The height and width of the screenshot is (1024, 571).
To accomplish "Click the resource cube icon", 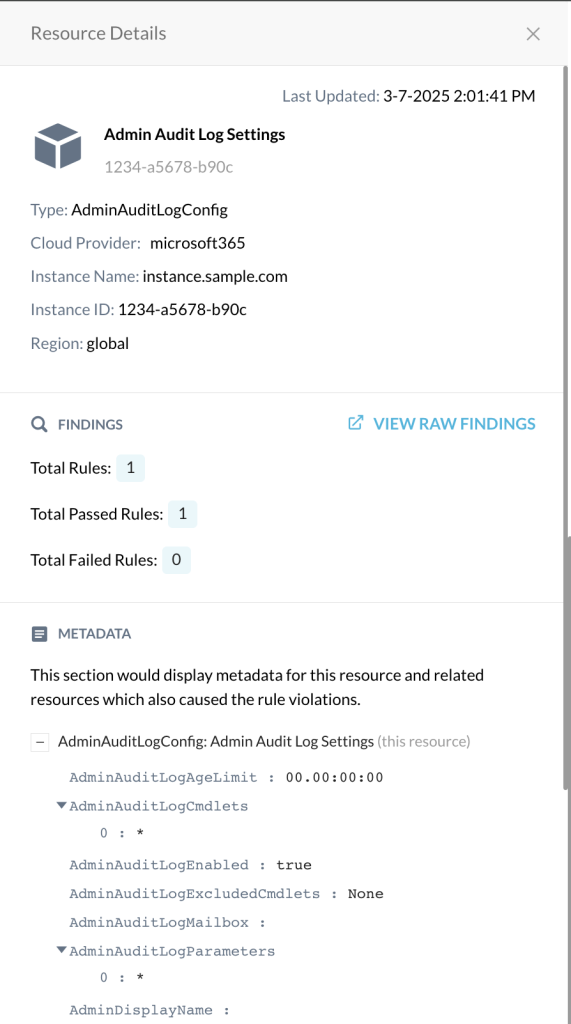I will (x=58, y=146).
